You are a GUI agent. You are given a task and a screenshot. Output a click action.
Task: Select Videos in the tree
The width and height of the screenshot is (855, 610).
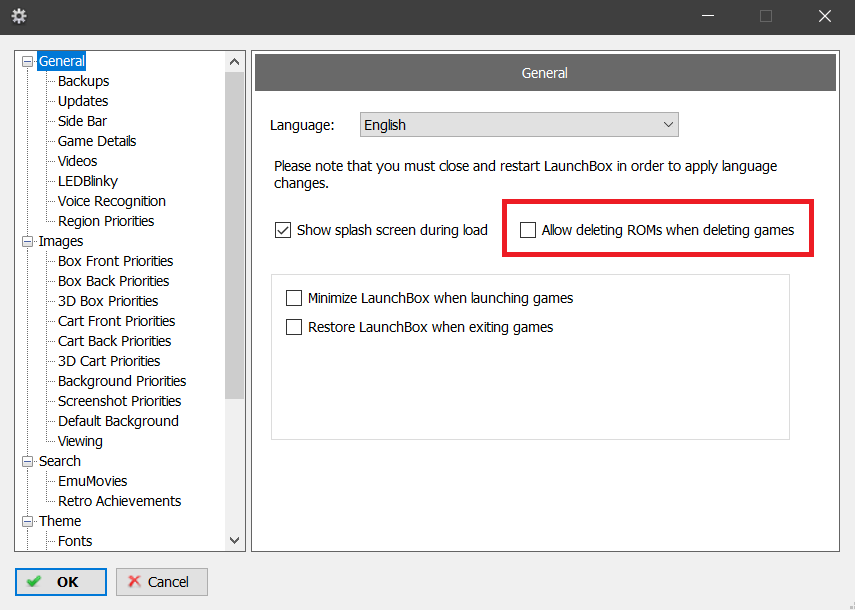[x=77, y=161]
